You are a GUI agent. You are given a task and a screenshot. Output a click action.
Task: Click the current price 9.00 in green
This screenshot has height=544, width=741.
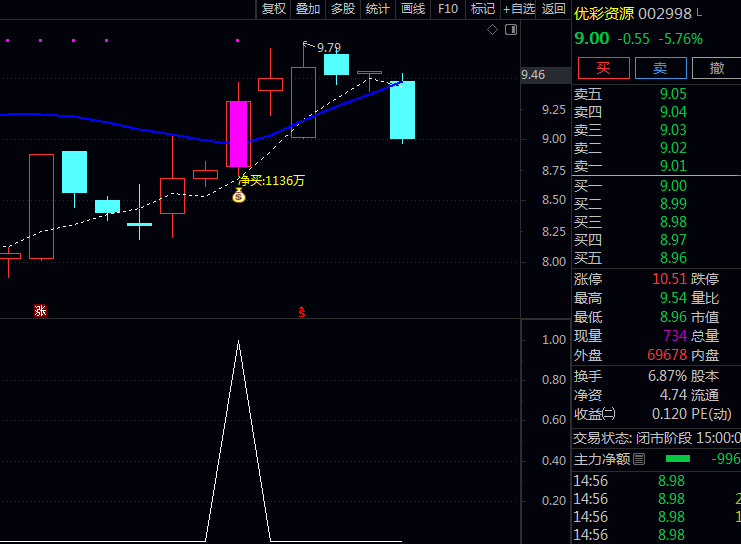tap(592, 38)
